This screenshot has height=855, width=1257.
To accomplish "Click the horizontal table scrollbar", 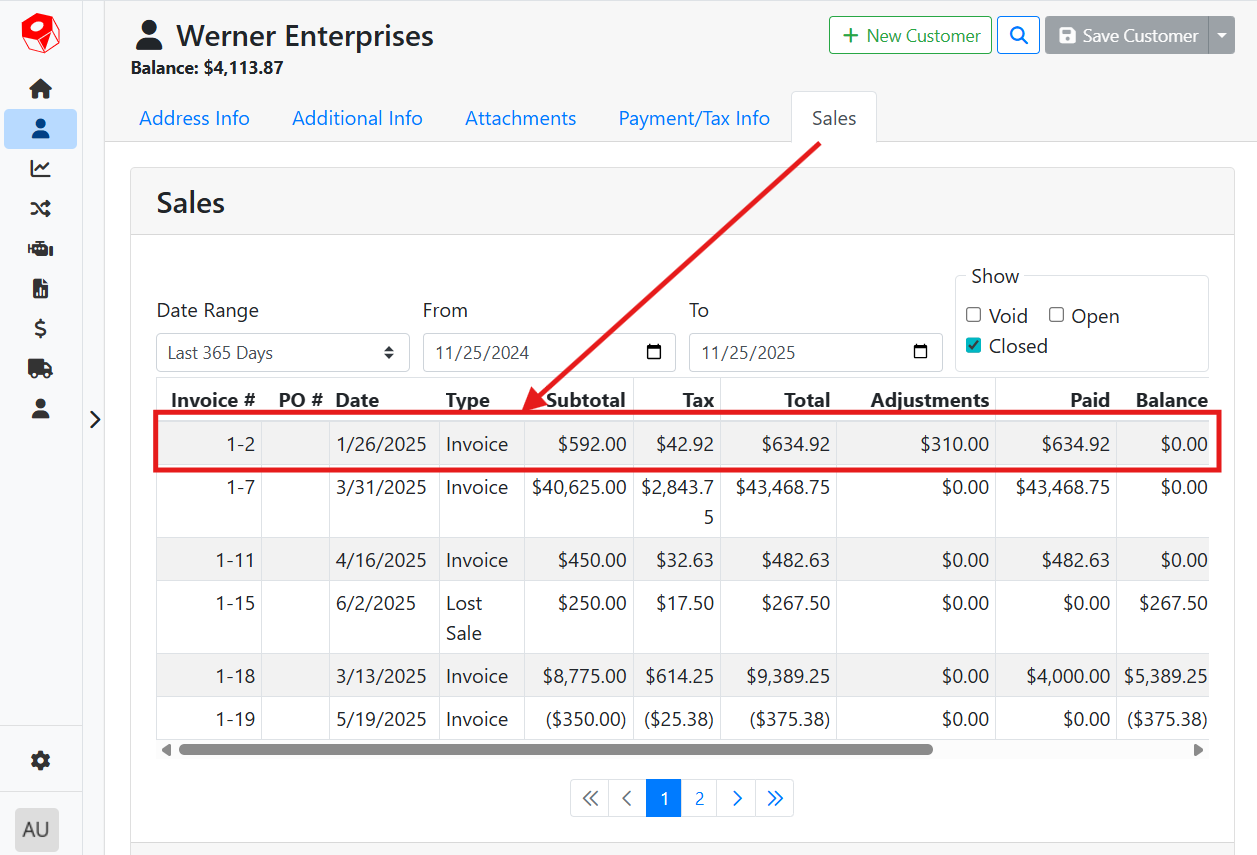I will (555, 749).
